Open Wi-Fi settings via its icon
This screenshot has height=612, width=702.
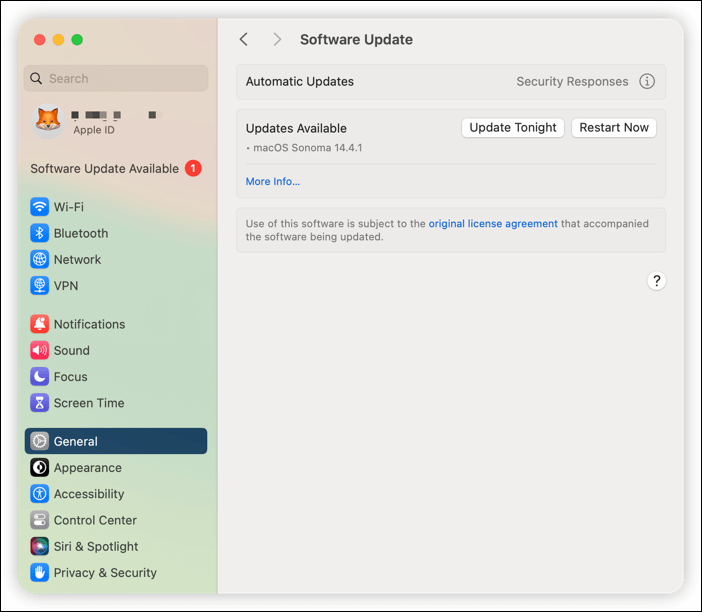point(39,207)
